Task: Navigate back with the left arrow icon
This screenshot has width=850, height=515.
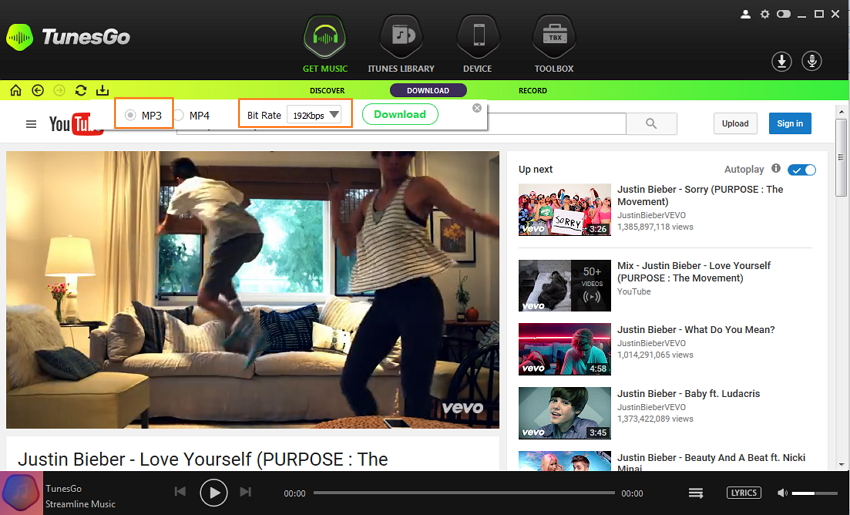Action: click(x=37, y=91)
